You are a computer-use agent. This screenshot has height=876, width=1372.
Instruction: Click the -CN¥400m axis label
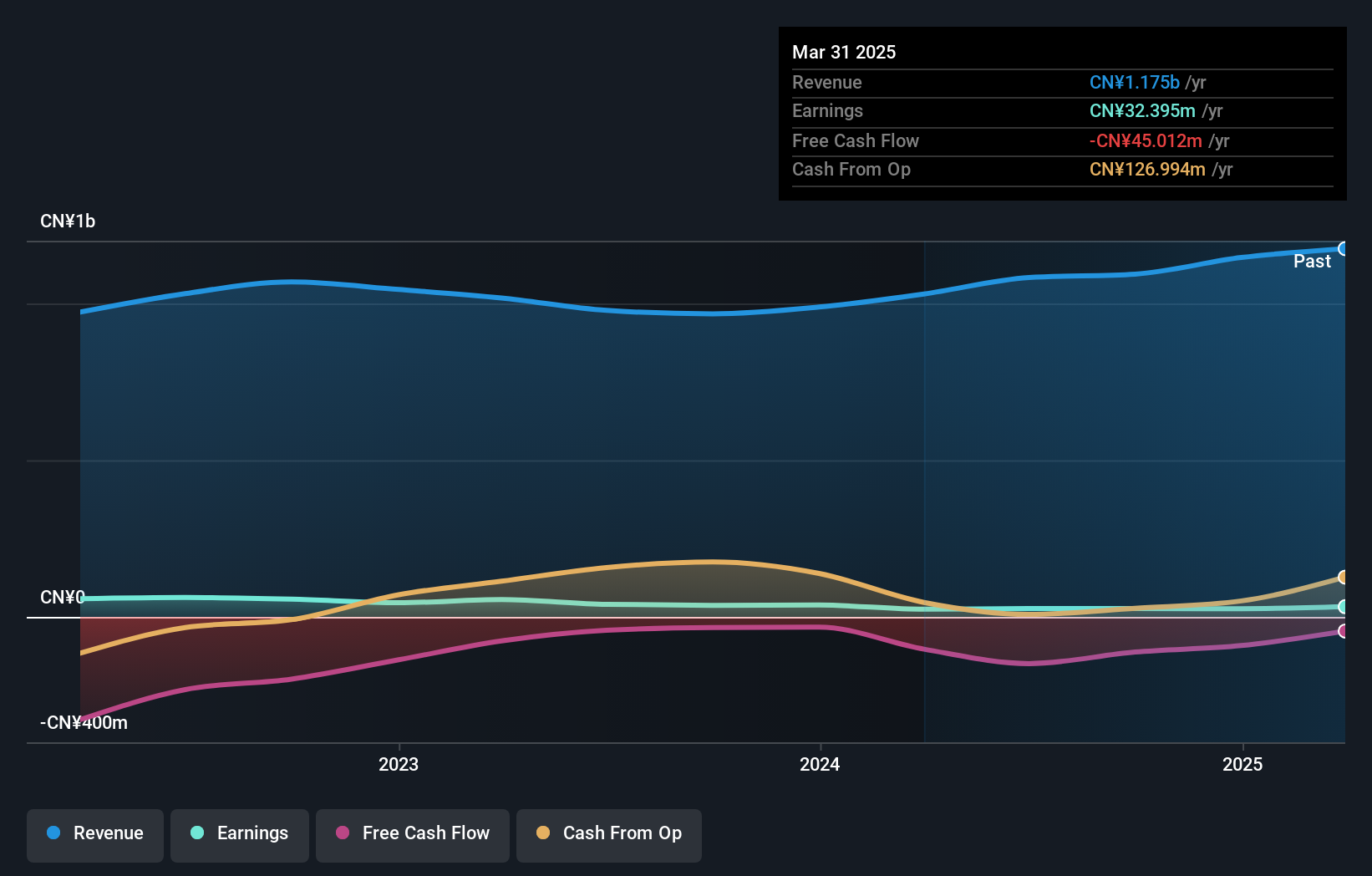[x=84, y=723]
